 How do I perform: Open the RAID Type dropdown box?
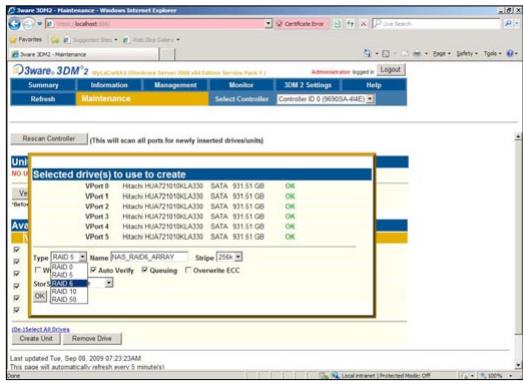pos(69,257)
